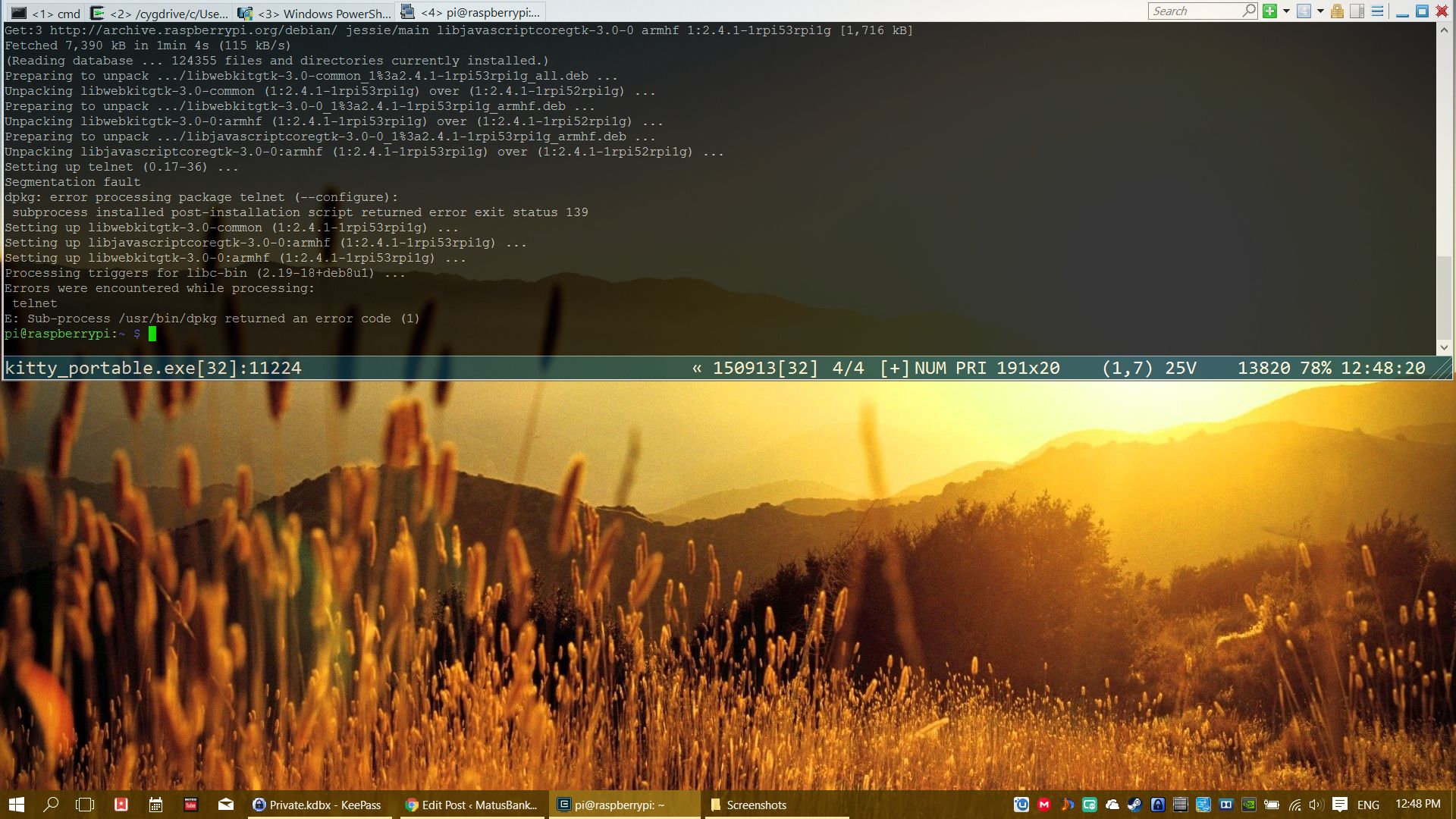The image size is (1456, 819).
Task: Toggle NUM indicator in status bar
Action: point(930,368)
